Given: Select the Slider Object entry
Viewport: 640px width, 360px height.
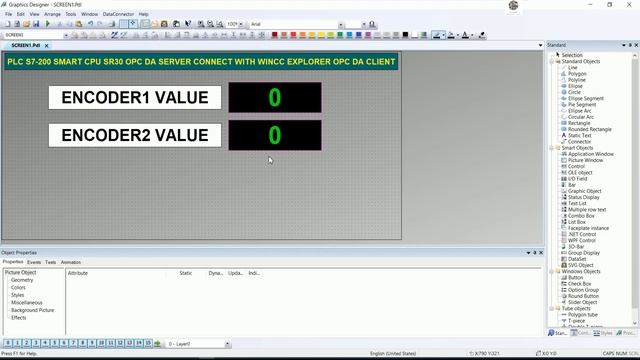Looking at the screenshot, I should click(582, 302).
